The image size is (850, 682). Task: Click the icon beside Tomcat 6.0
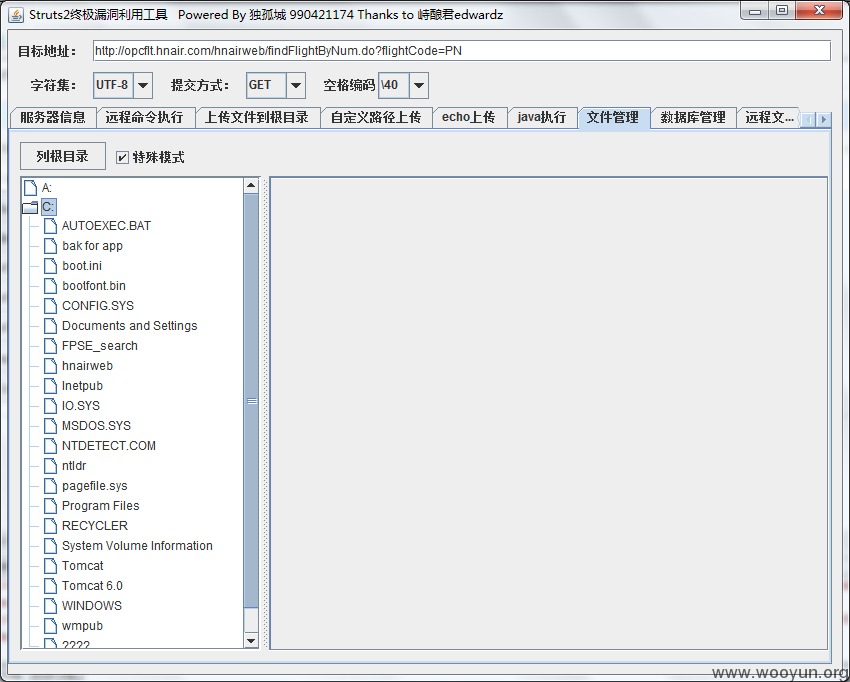(50, 586)
